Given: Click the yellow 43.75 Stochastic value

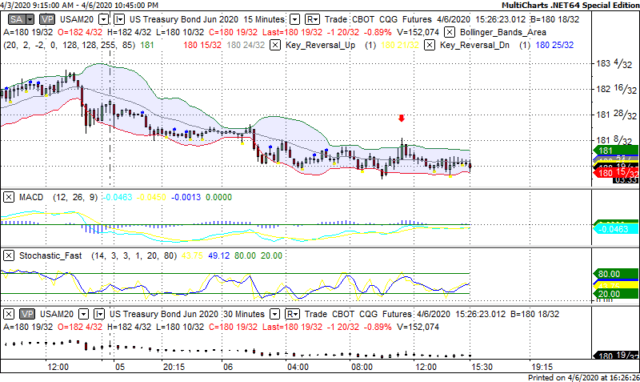Looking at the screenshot, I should [192, 256].
